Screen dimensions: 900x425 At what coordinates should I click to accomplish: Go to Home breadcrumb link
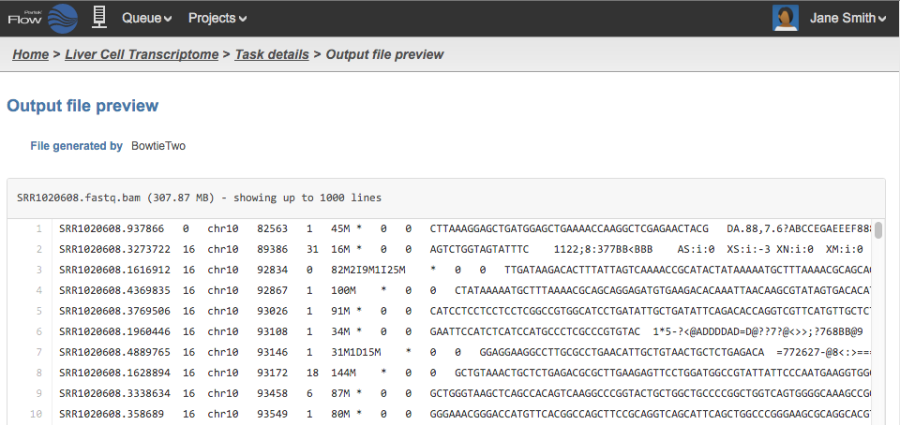(30, 54)
